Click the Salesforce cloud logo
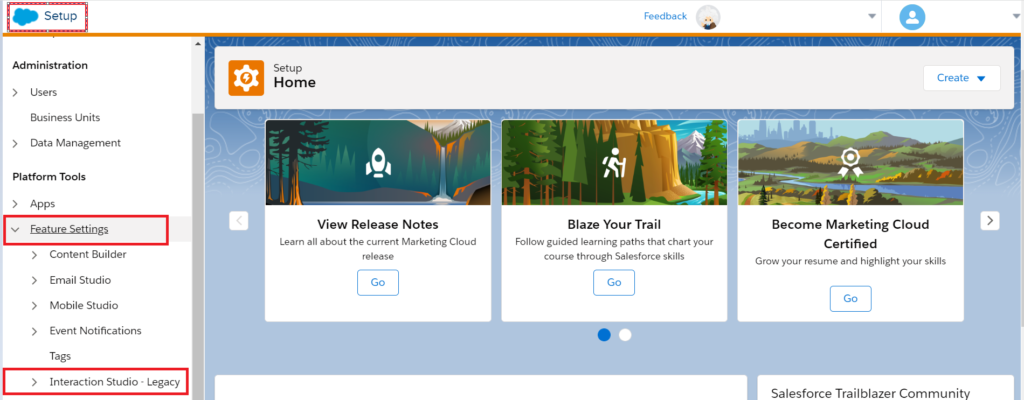The width and height of the screenshot is (1024, 400). point(25,16)
